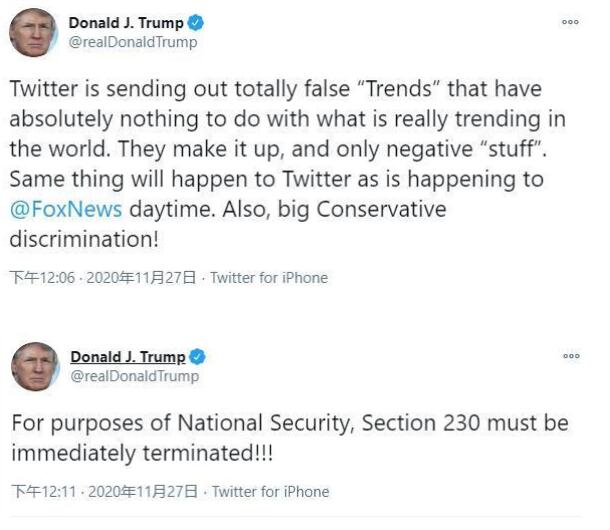Open the @realDonaldTrump handle in the second tweet

(134, 376)
